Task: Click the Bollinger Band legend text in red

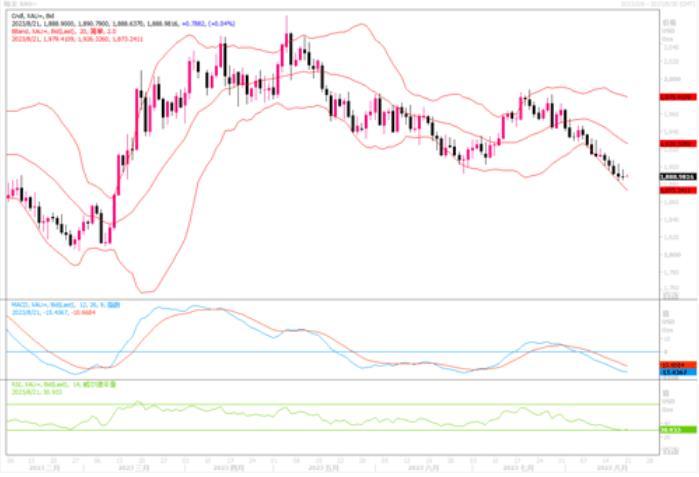Action: click(60, 31)
